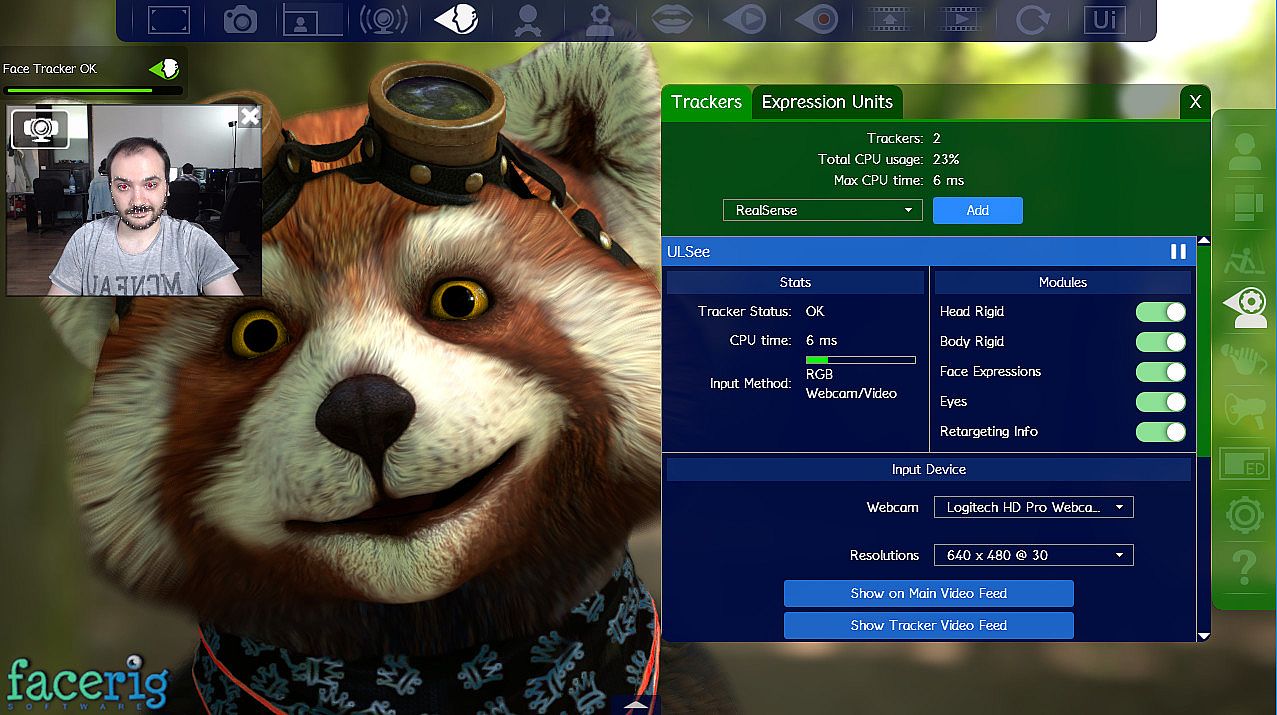Click the film export upload icon

coord(888,19)
